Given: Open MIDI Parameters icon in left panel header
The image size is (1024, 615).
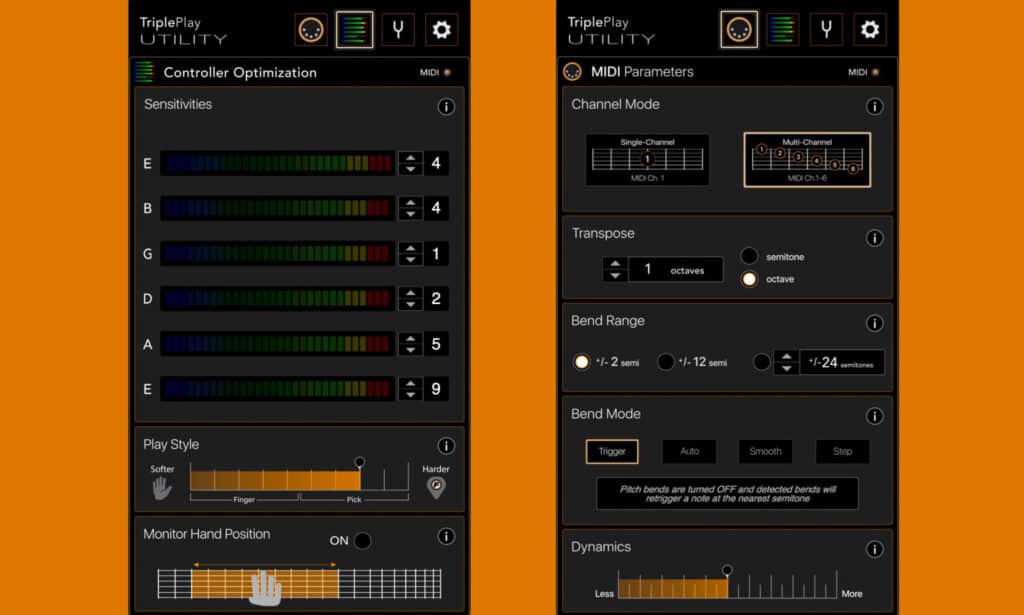Looking at the screenshot, I should [x=311, y=29].
